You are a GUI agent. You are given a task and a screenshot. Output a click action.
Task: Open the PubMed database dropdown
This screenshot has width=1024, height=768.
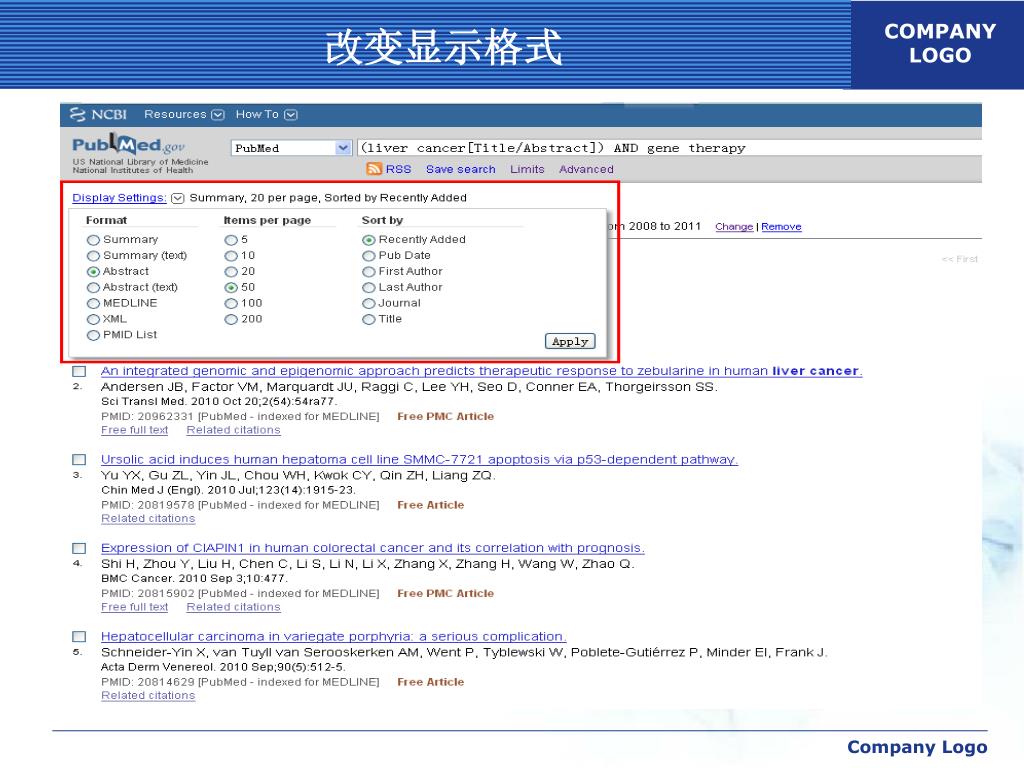click(x=291, y=148)
